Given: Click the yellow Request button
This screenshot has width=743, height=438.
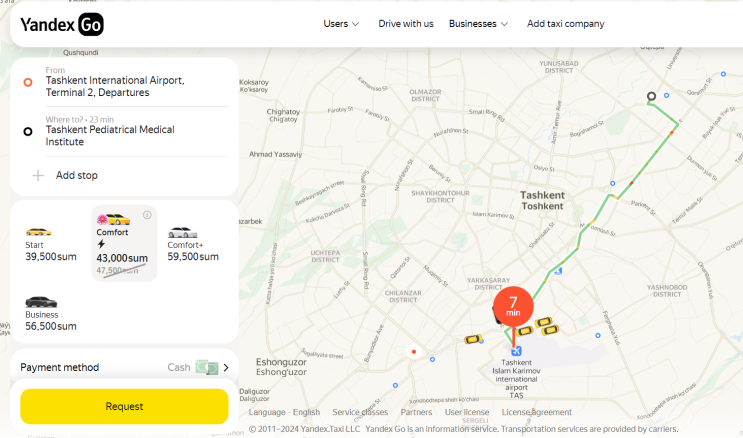Looking at the screenshot, I should pyautogui.click(x=124, y=406).
